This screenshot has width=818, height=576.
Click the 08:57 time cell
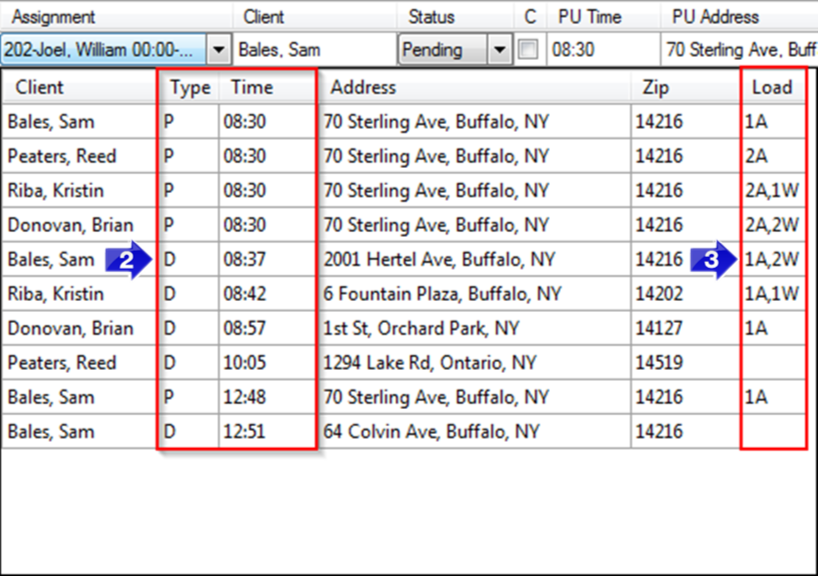245,328
